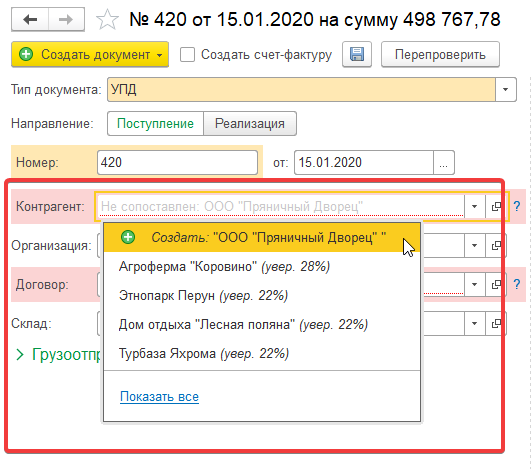531x473 pixels.
Task: Click the forward arrow navigation button
Action: pos(66,19)
